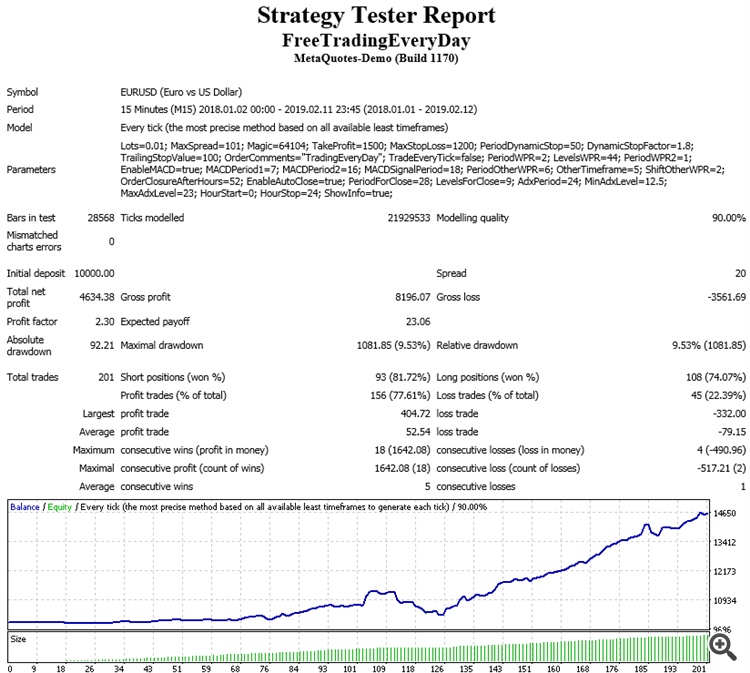Click the 12173 axis label on chart

coord(725,572)
